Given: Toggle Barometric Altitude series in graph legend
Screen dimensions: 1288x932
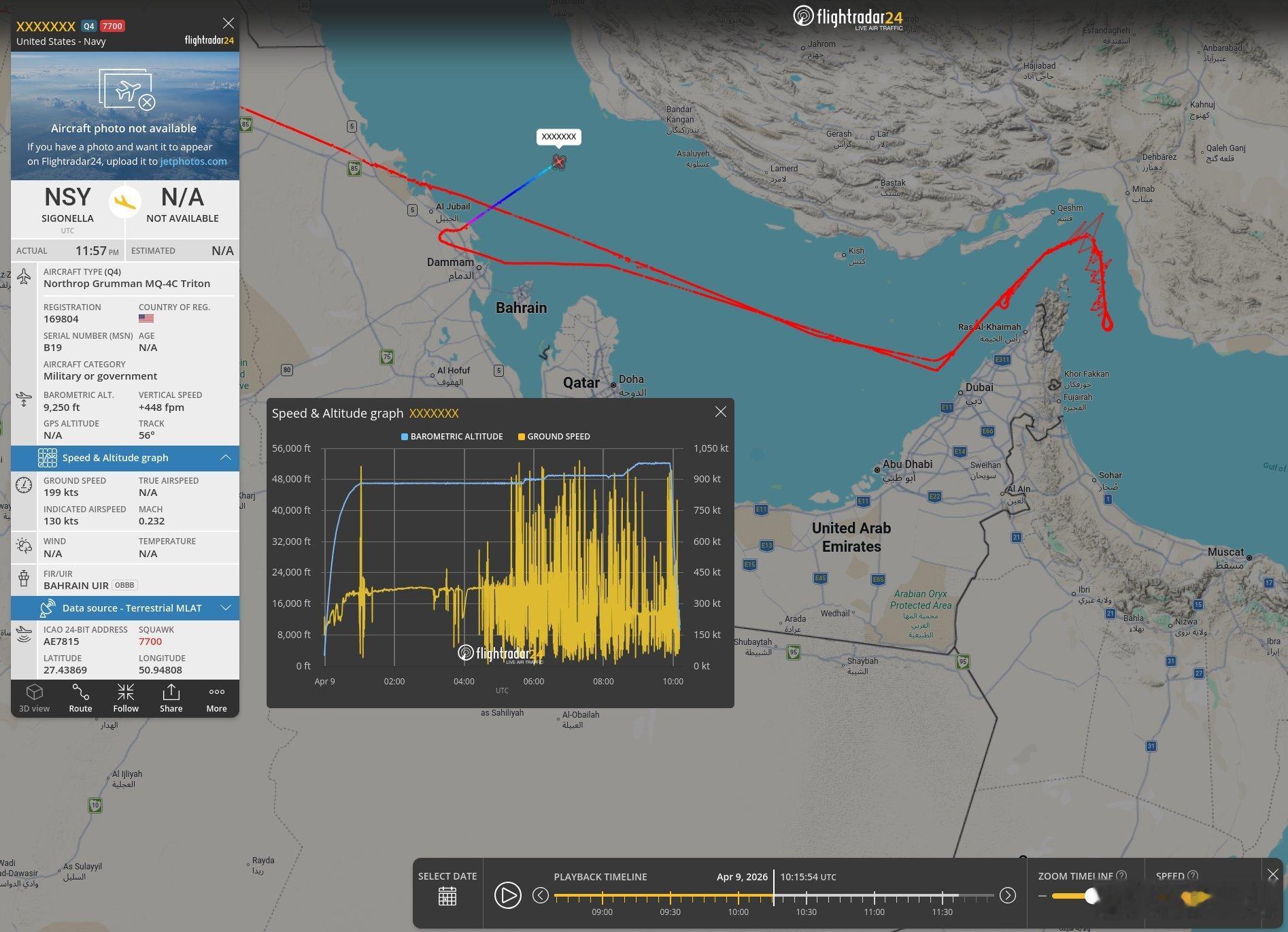Looking at the screenshot, I should 452,437.
